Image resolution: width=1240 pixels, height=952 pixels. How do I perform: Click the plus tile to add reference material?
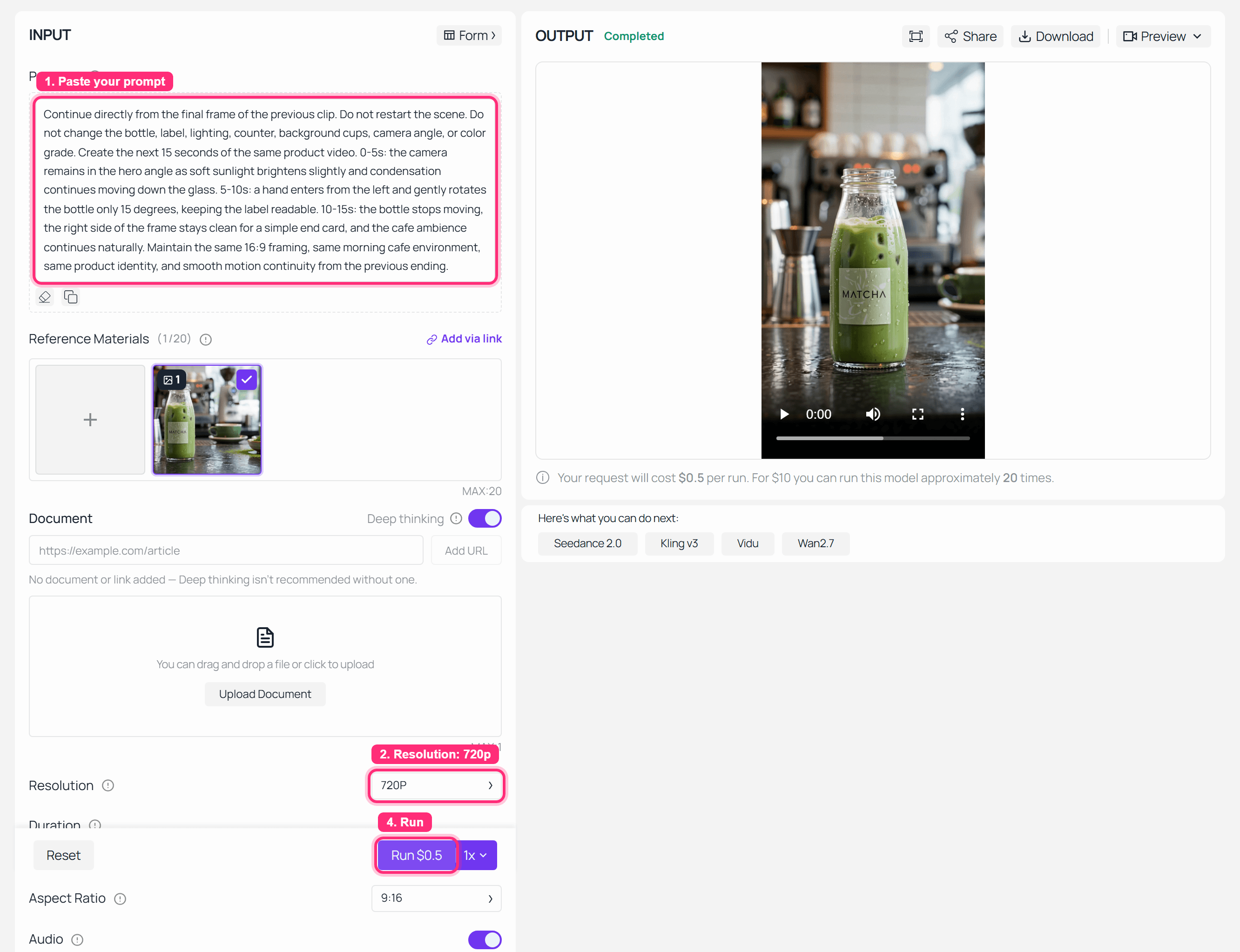(x=90, y=419)
